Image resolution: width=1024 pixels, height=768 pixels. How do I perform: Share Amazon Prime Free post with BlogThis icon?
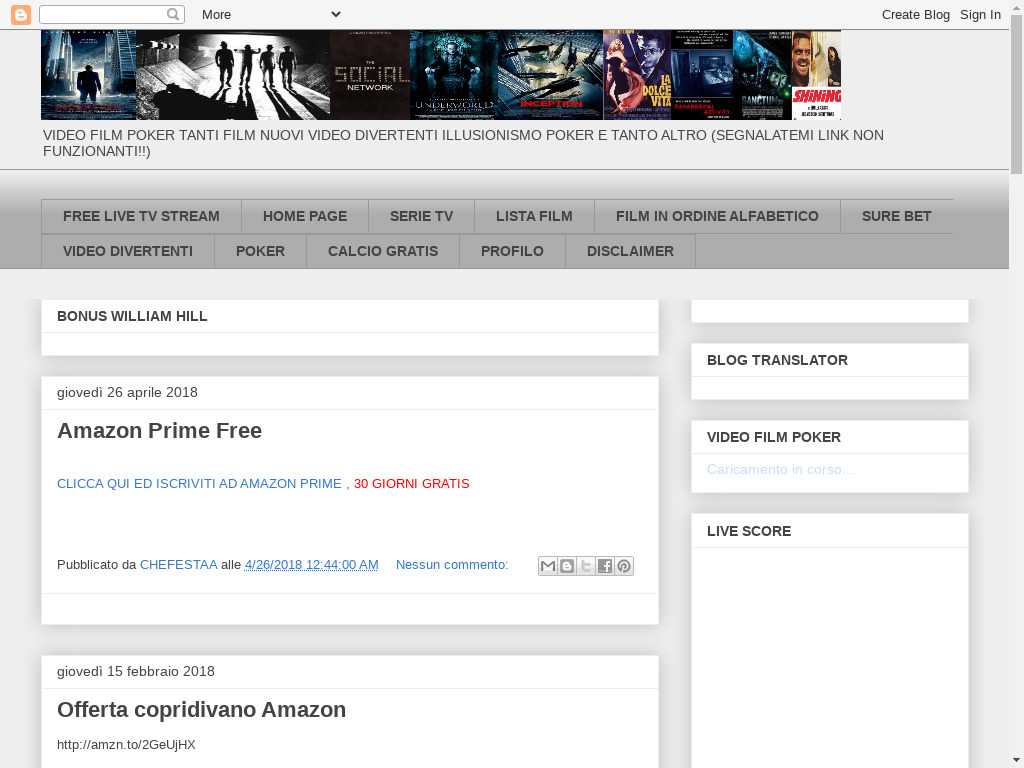click(x=567, y=566)
